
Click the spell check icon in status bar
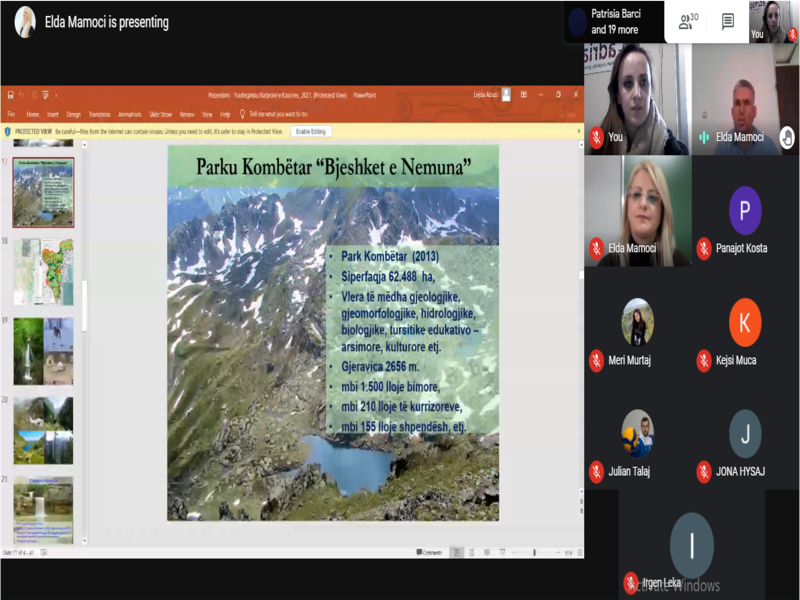click(44, 552)
